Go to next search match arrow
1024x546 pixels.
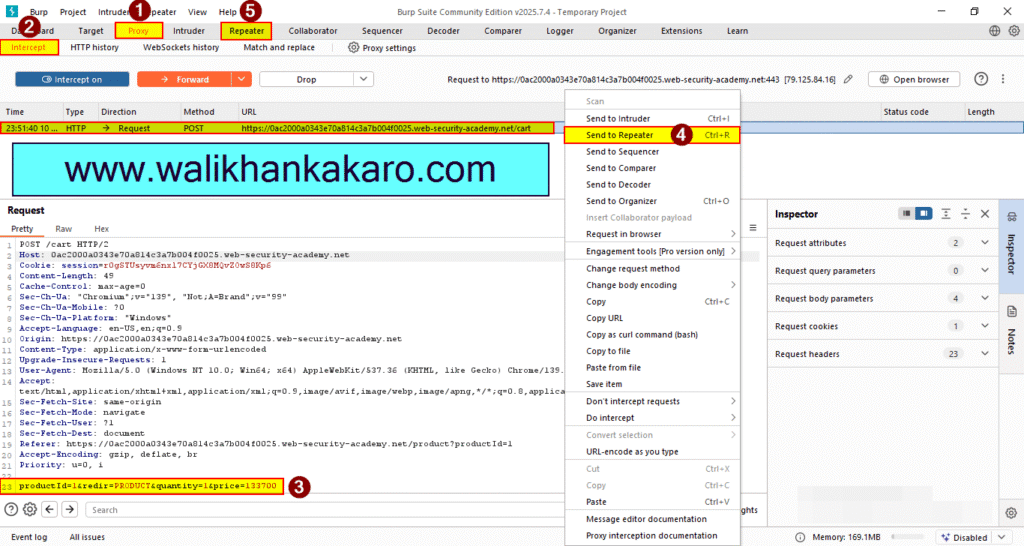tap(69, 509)
